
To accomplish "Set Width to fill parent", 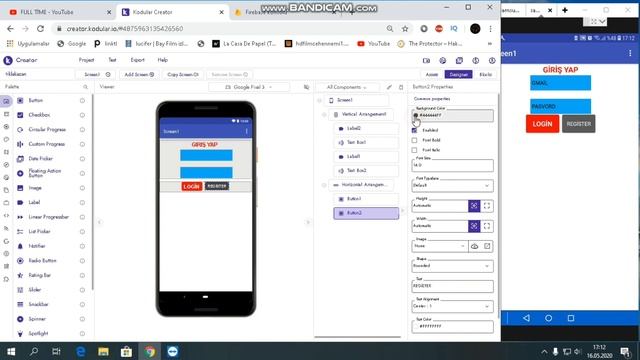I will (x=487, y=226).
